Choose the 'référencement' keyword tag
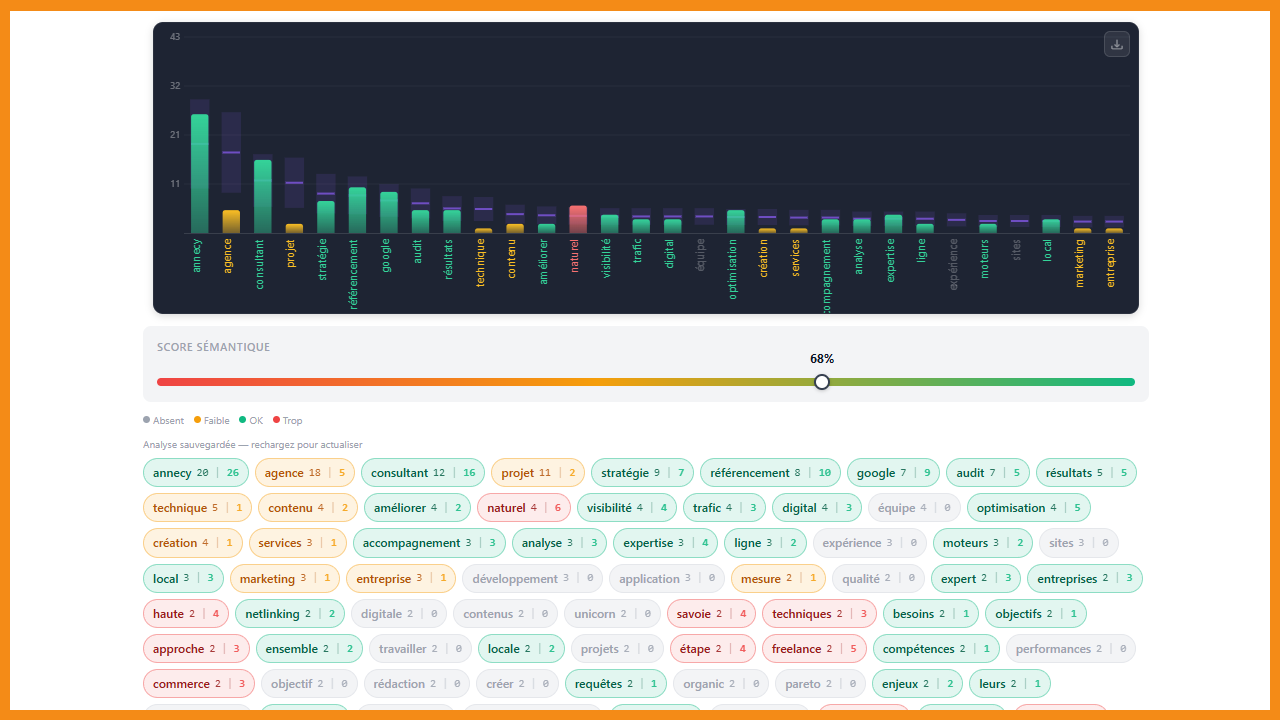Image resolution: width=1280 pixels, height=720 pixels. point(770,473)
